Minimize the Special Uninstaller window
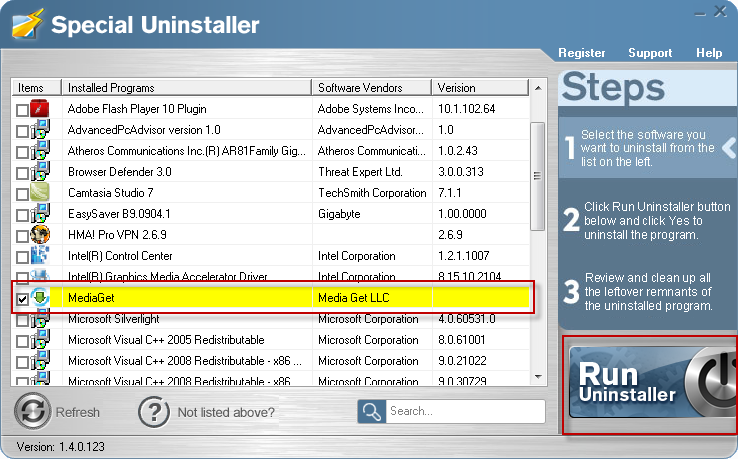This screenshot has width=738, height=459. [x=700, y=13]
